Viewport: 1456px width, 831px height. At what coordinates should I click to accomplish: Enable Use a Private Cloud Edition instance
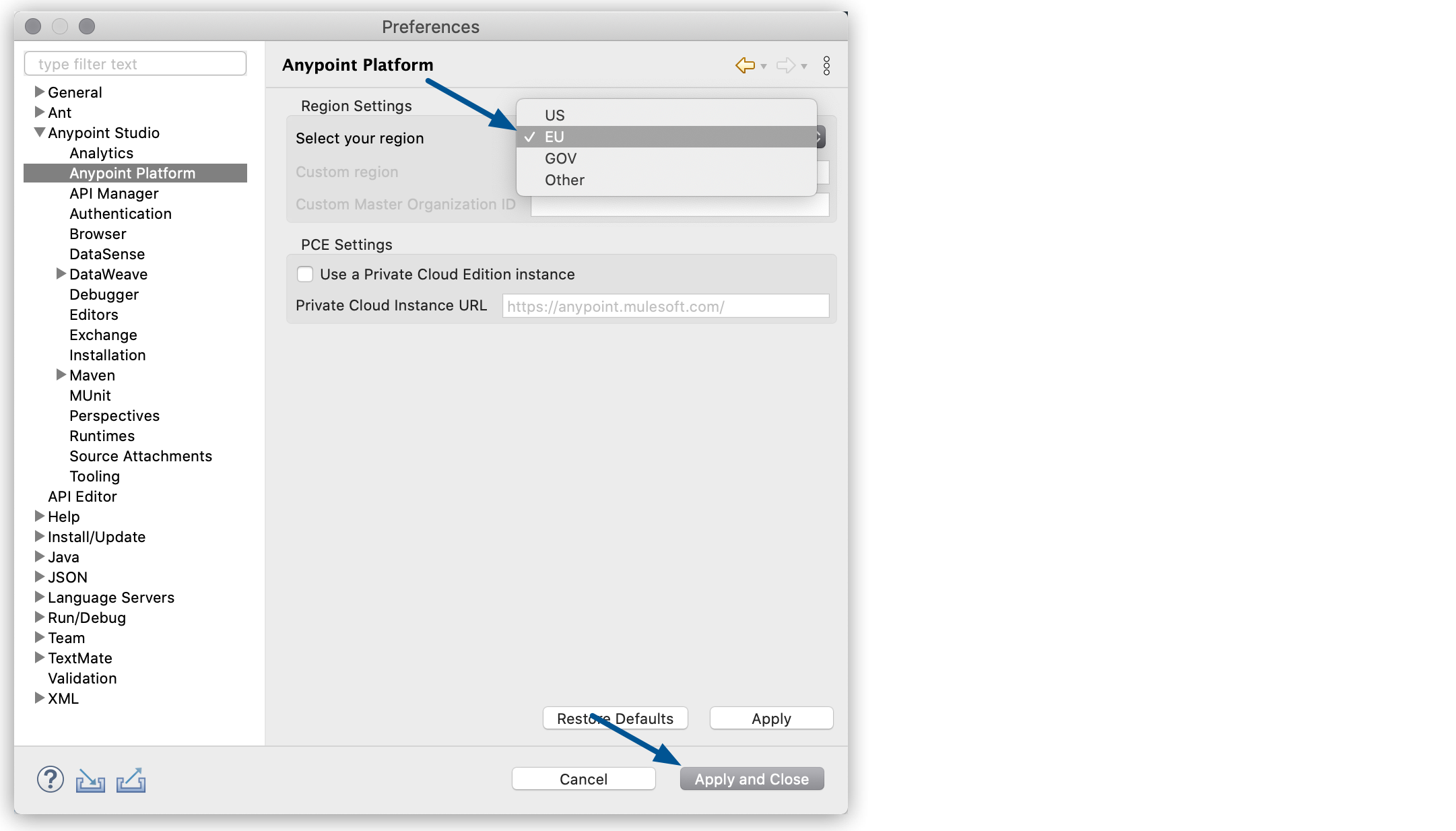[x=305, y=274]
